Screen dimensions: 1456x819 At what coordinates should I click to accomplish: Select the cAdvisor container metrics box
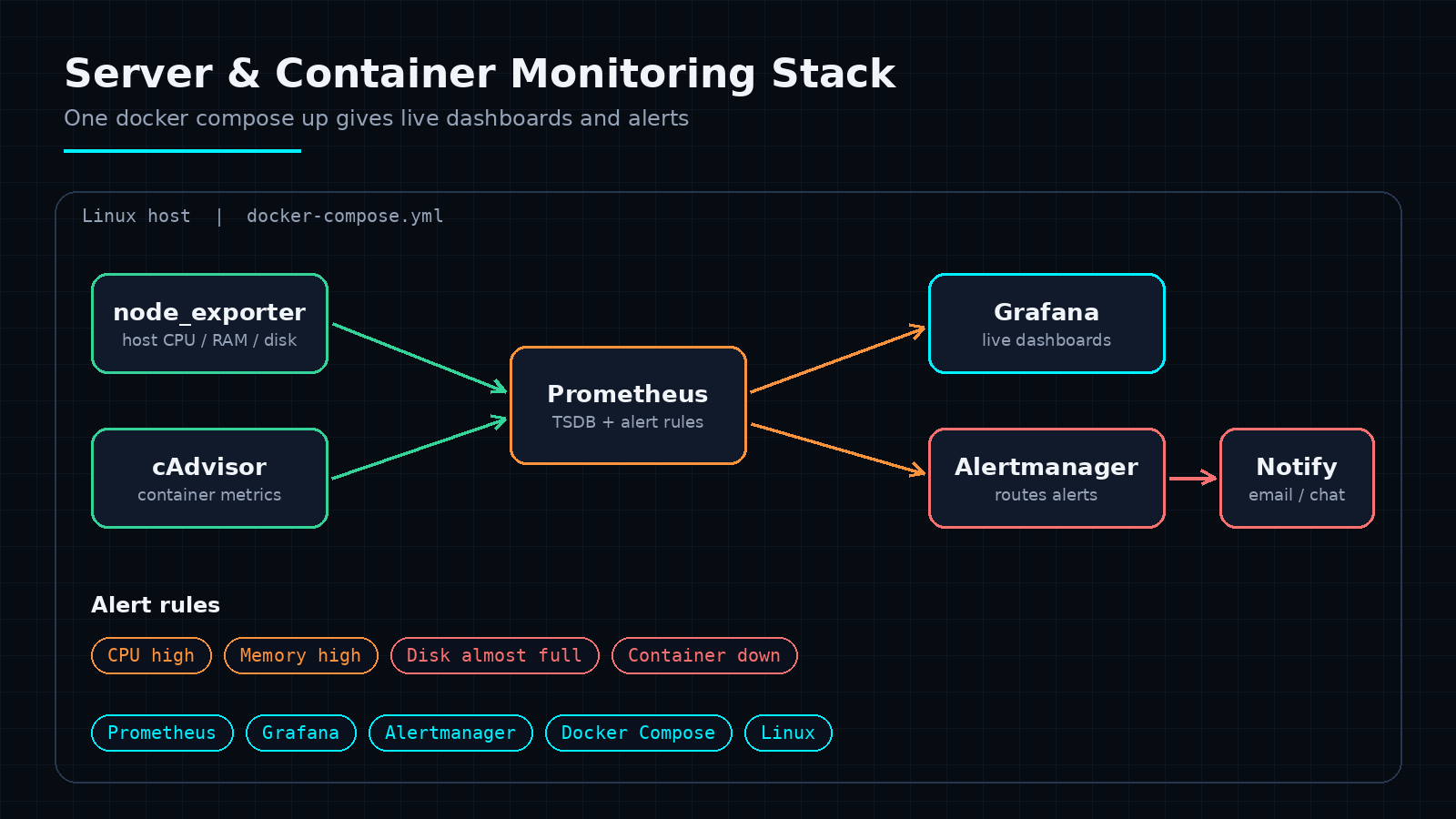pyautogui.click(x=209, y=478)
